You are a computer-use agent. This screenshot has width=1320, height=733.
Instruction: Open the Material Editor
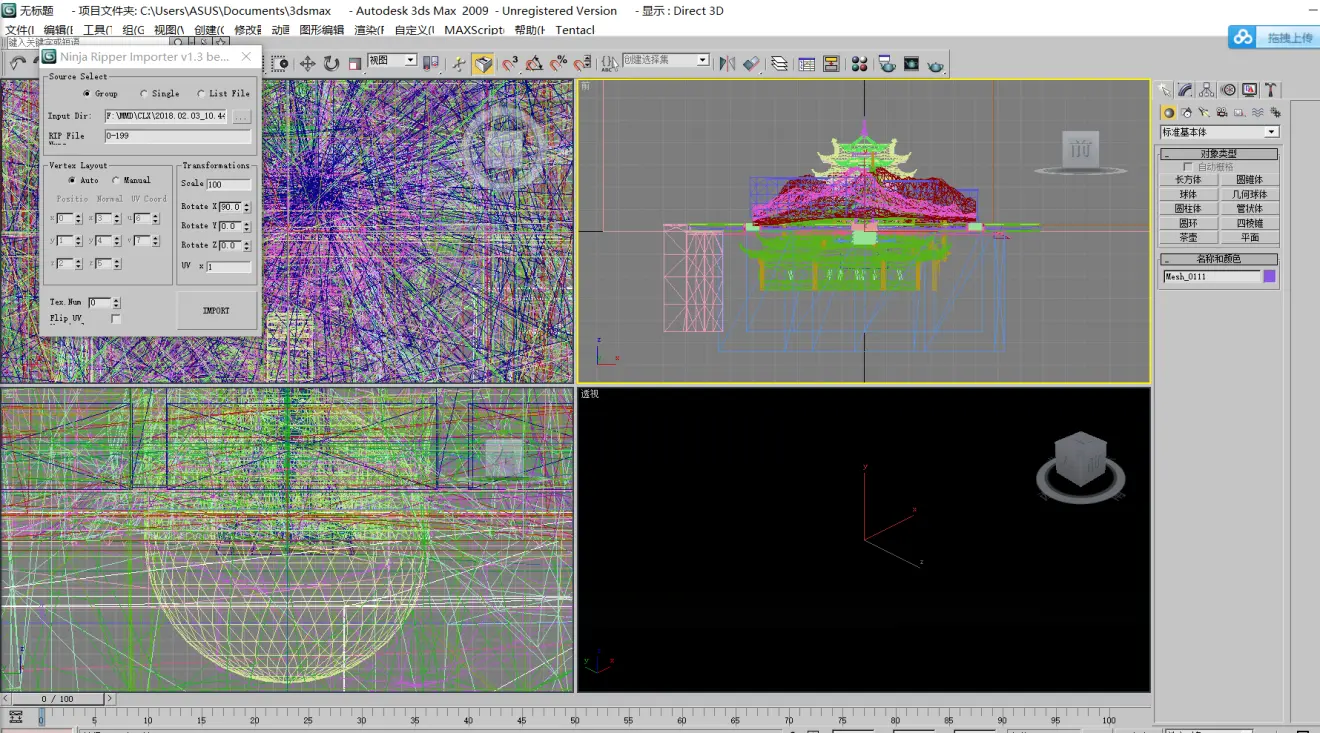coord(859,64)
